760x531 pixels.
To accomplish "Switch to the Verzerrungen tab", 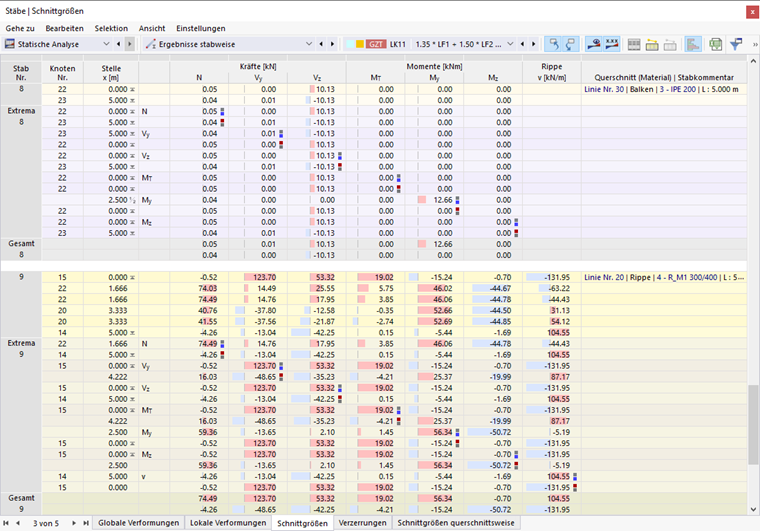I will click(363, 523).
